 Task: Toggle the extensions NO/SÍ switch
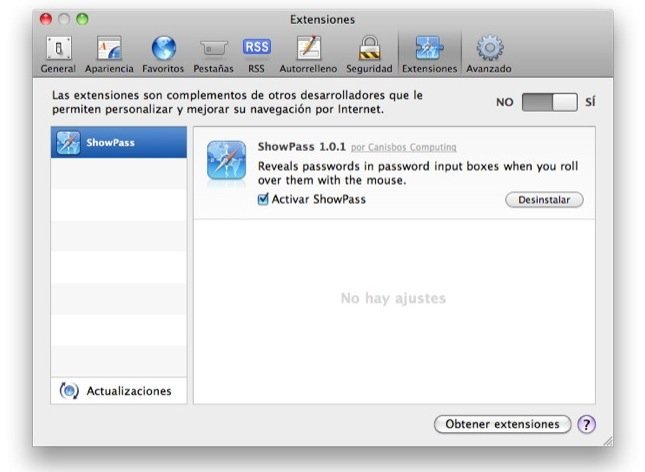pos(550,102)
